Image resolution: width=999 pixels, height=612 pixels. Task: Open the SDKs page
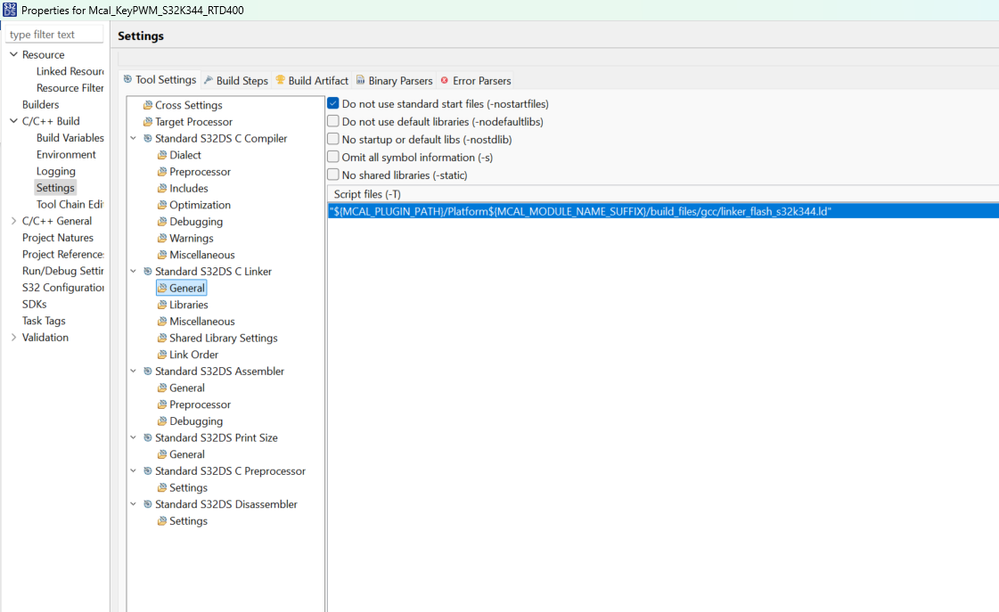tap(34, 304)
